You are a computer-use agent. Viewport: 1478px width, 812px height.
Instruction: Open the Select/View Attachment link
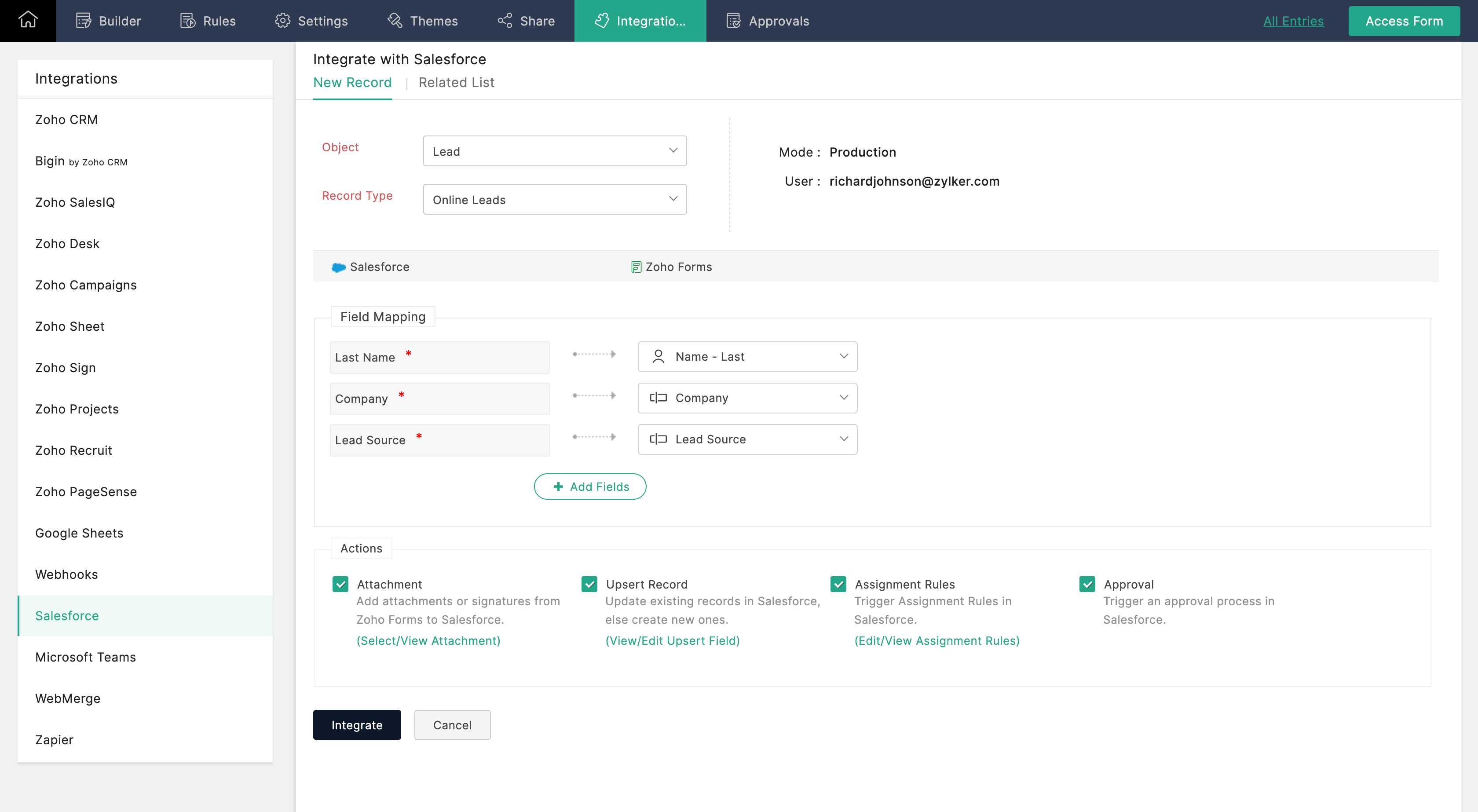coord(428,640)
